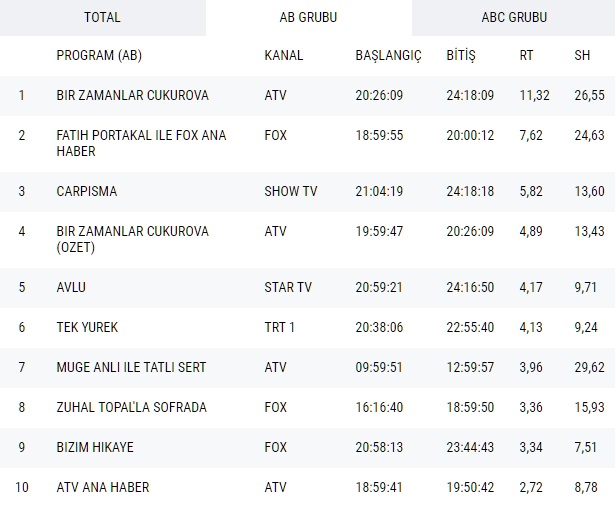Click the PROGRAM (AB) column header
The width and height of the screenshot is (615, 506).
(100, 54)
